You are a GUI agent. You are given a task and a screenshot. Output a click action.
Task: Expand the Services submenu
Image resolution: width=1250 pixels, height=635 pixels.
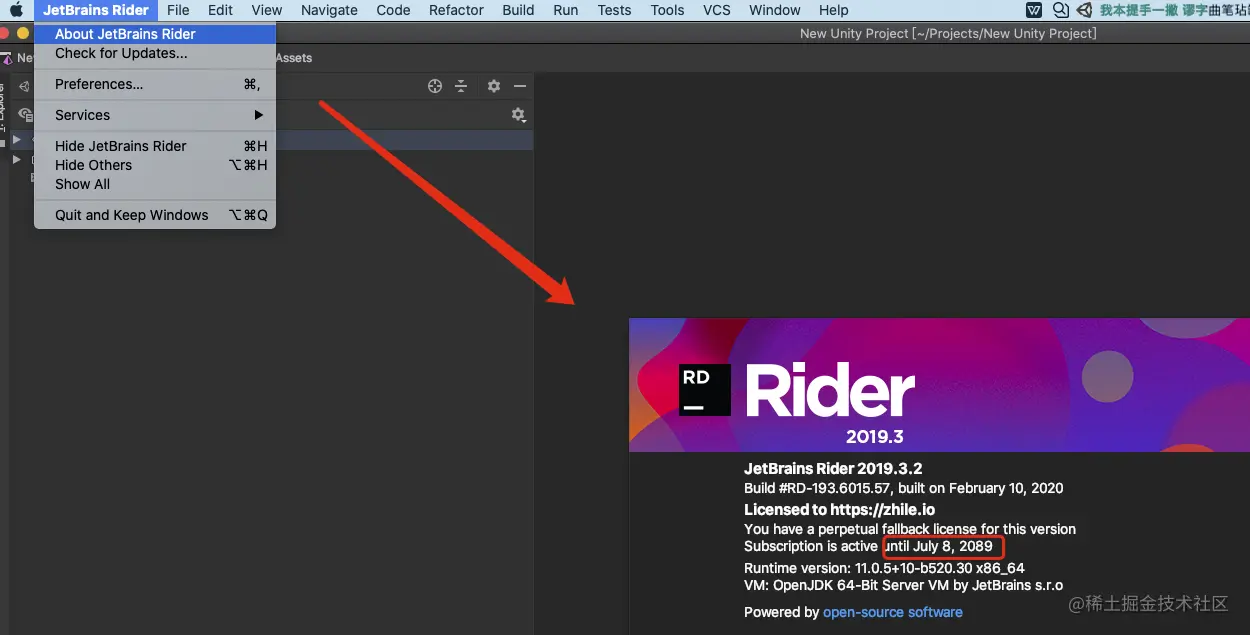tap(155, 115)
